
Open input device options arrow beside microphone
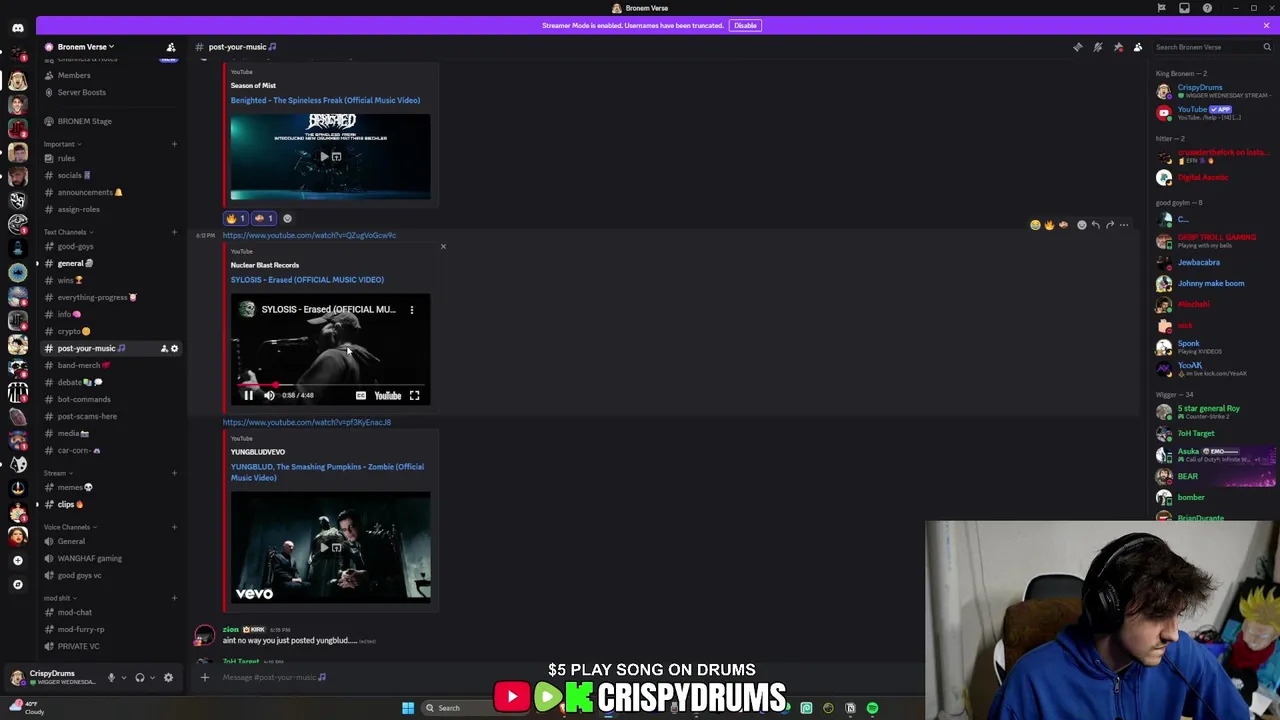click(124, 678)
